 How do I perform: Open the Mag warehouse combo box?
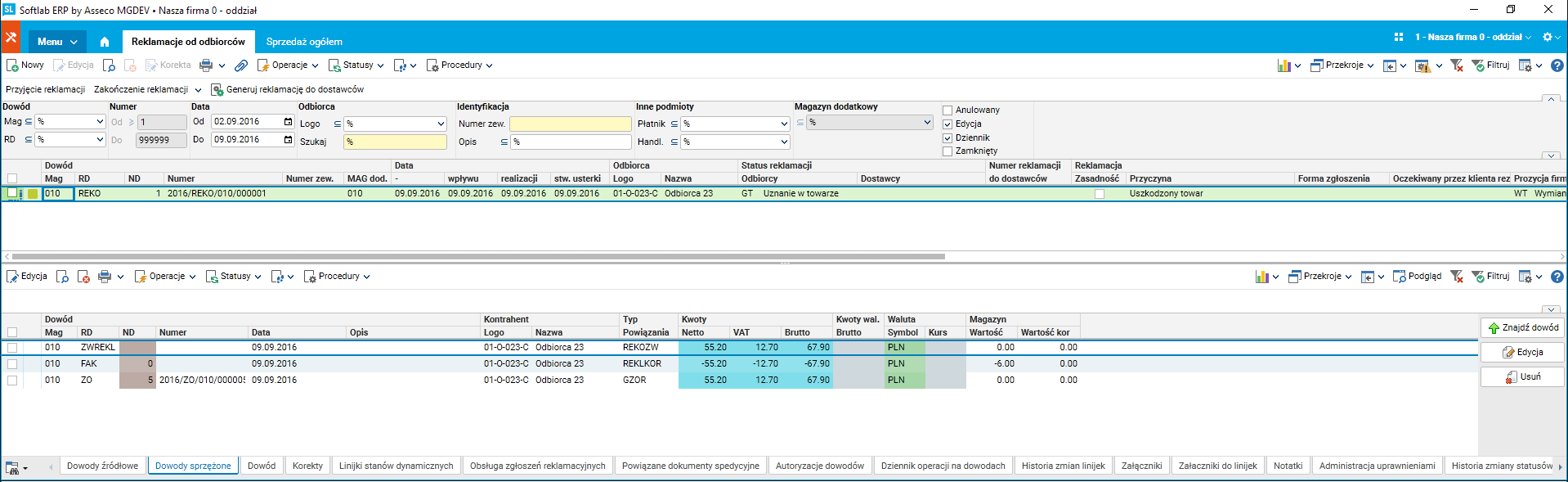[x=70, y=122]
